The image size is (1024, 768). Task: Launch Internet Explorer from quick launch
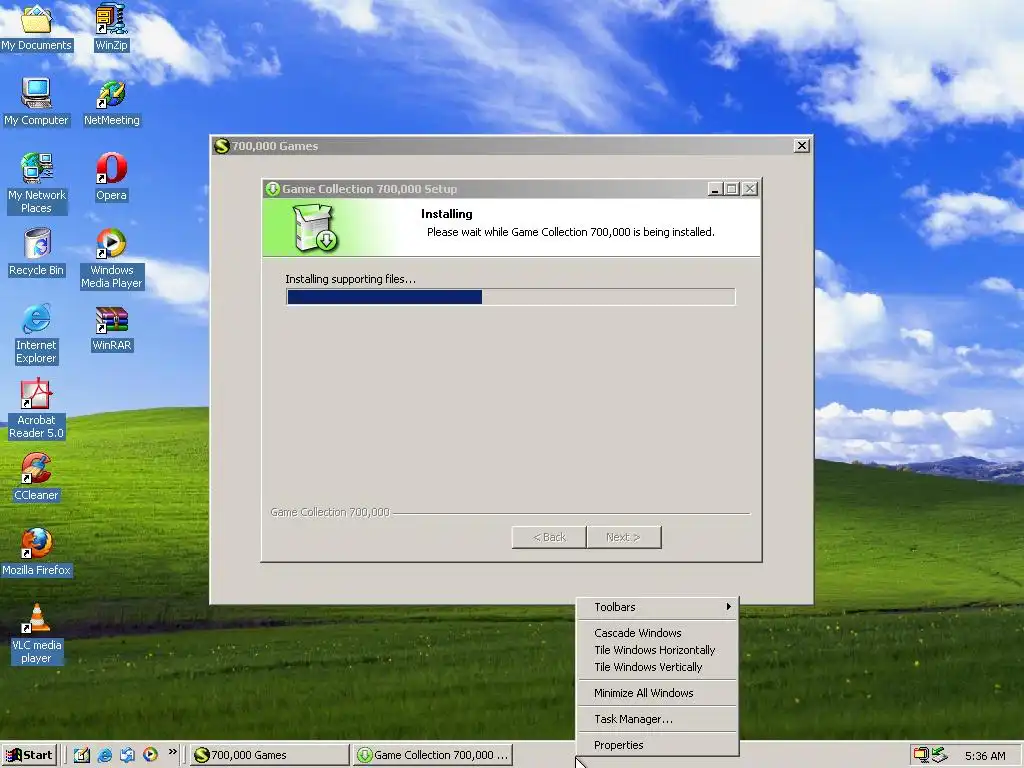click(x=104, y=755)
